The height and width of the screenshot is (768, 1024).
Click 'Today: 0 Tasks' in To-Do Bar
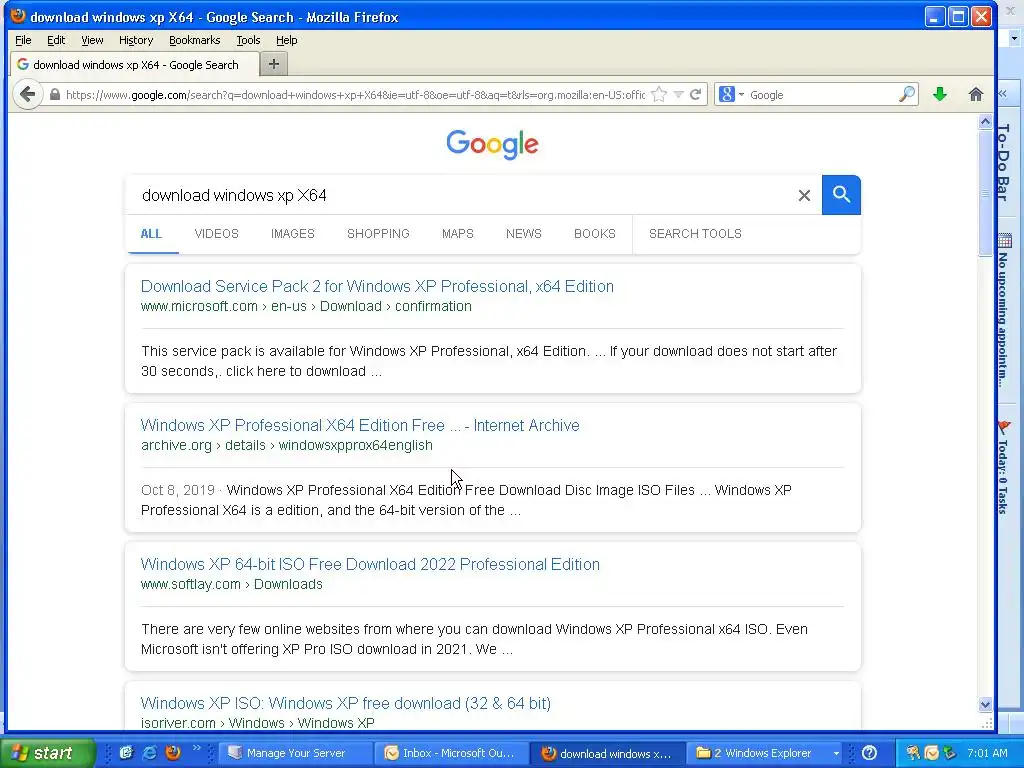tap(1003, 477)
